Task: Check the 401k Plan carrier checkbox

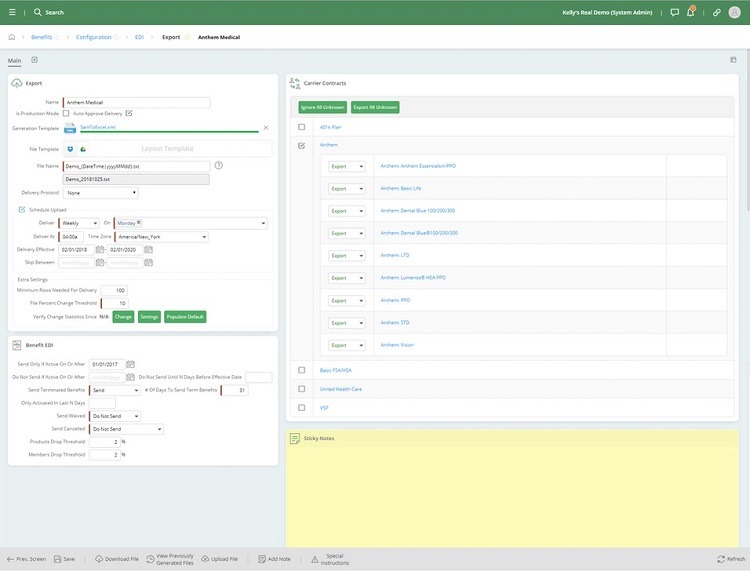Action: click(301, 127)
